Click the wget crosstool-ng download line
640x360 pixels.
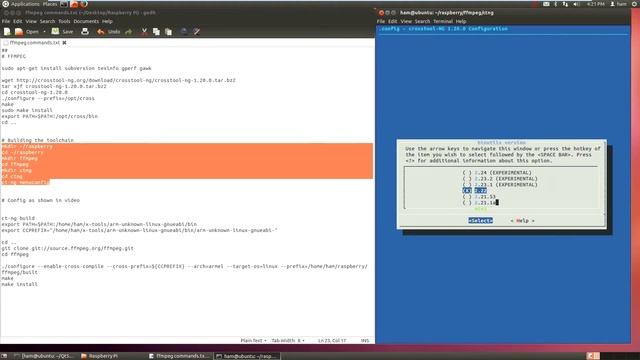(118, 80)
